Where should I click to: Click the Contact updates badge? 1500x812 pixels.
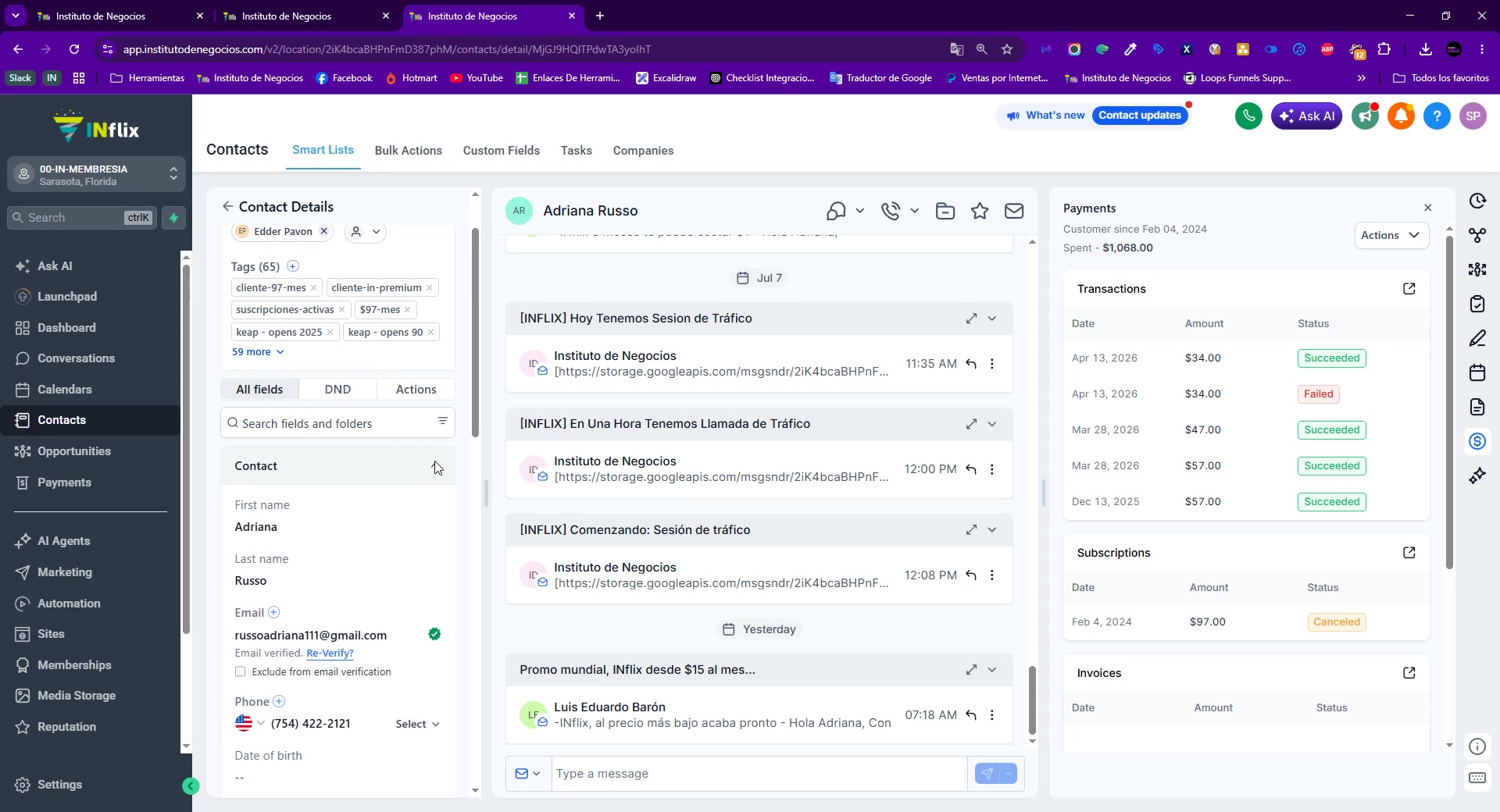coord(1140,116)
